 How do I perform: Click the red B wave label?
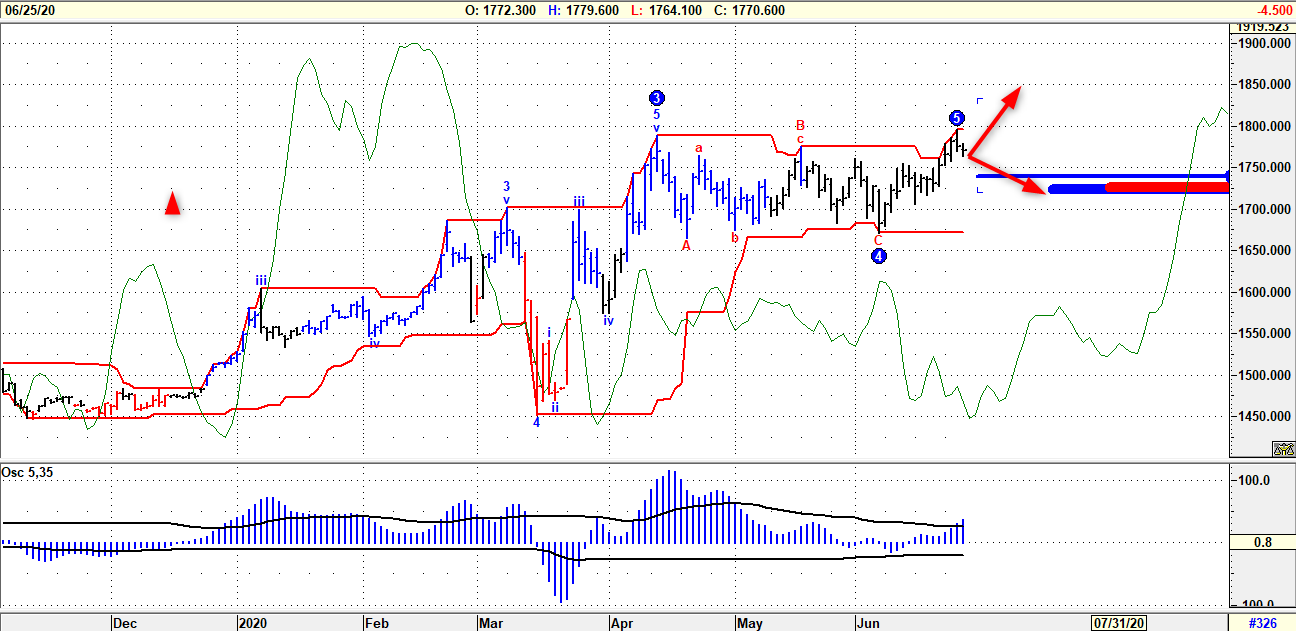click(x=800, y=125)
